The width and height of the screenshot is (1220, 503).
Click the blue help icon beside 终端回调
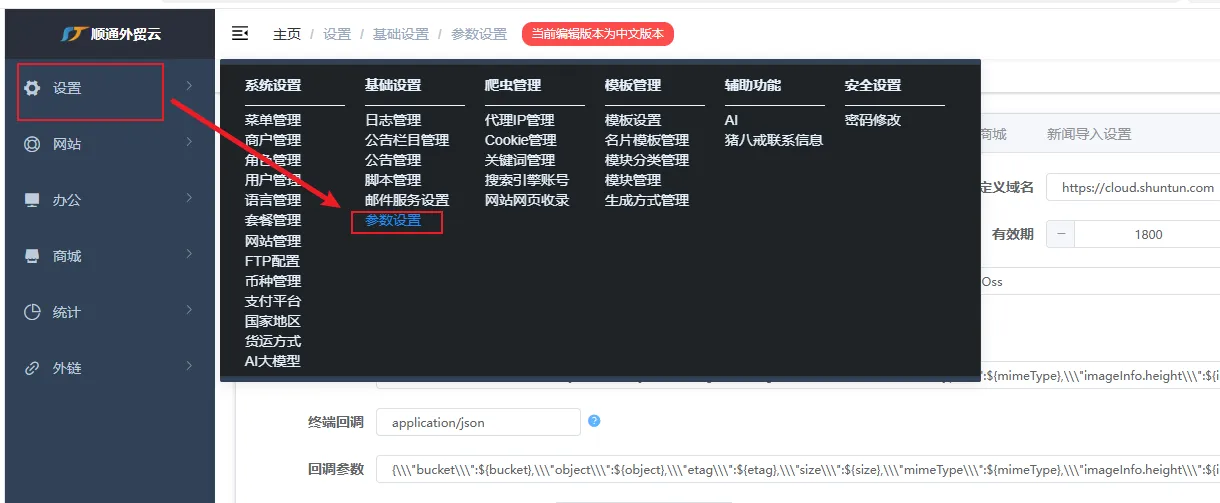(x=594, y=421)
